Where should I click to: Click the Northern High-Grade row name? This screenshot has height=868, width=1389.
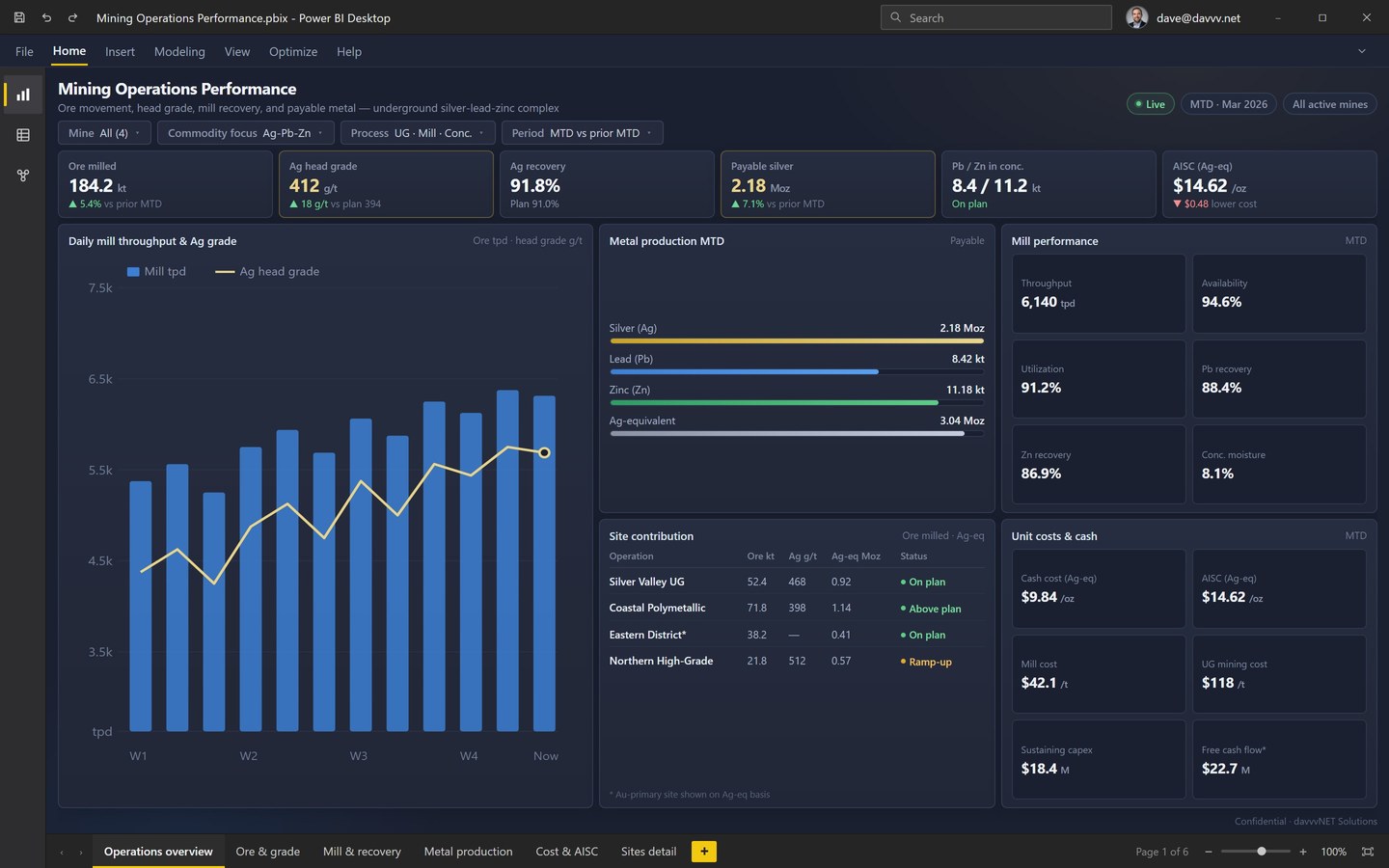[661, 661]
